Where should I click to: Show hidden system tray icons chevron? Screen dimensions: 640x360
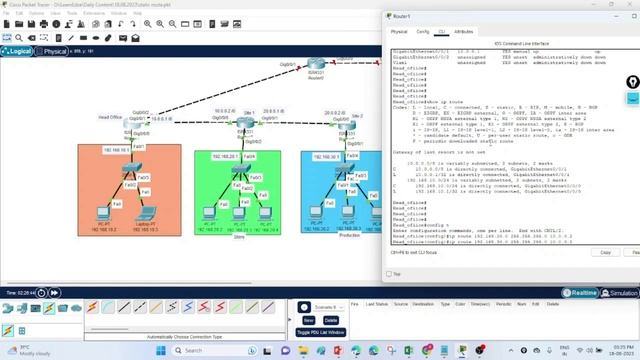[511, 351]
